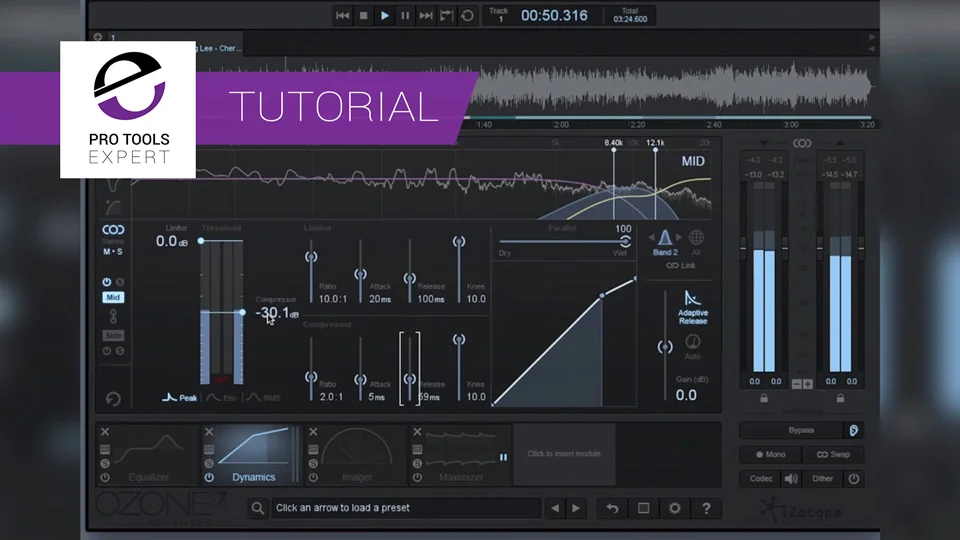Open the Dynamics module

tap(253, 455)
